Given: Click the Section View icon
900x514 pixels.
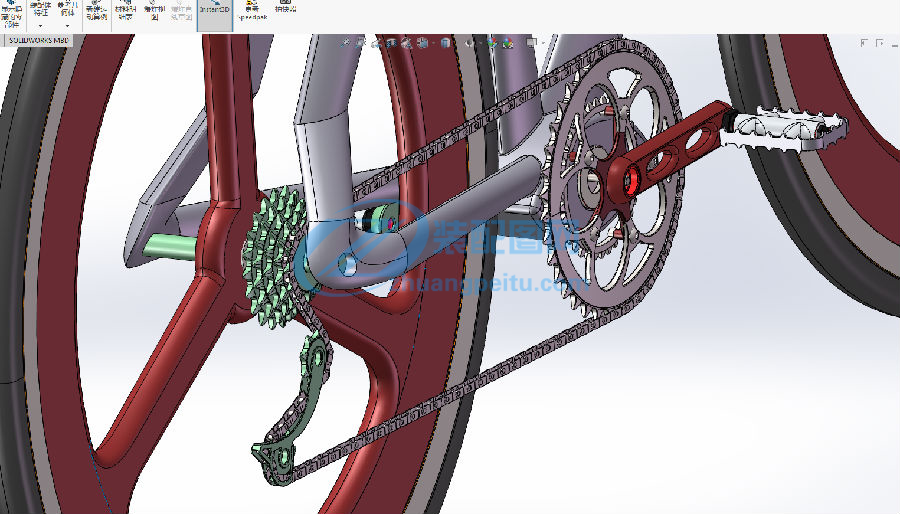Looking at the screenshot, I should [x=391, y=42].
